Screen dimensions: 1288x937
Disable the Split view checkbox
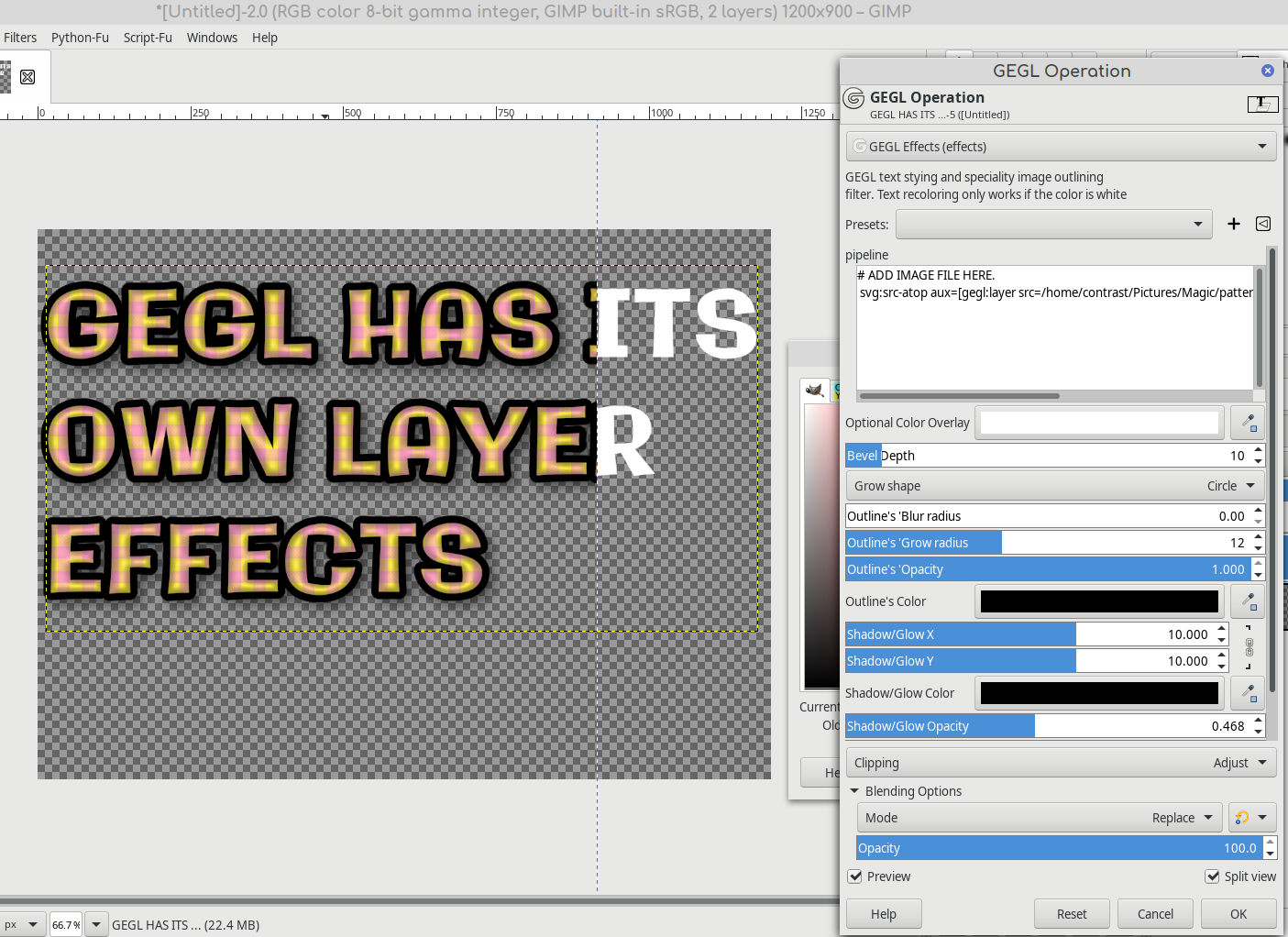click(x=1213, y=876)
